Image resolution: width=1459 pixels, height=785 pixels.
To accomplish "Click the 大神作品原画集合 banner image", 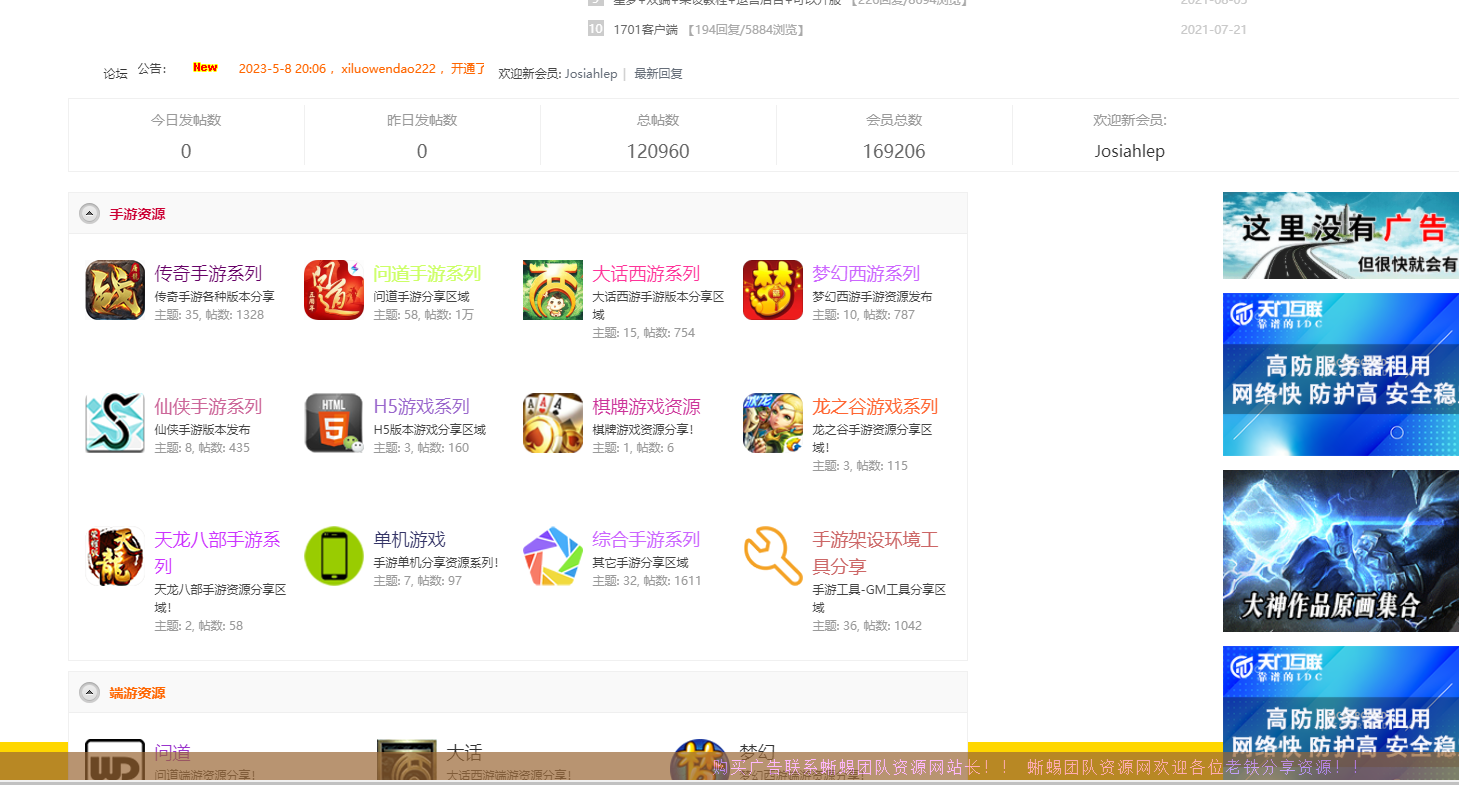I will (x=1340, y=551).
